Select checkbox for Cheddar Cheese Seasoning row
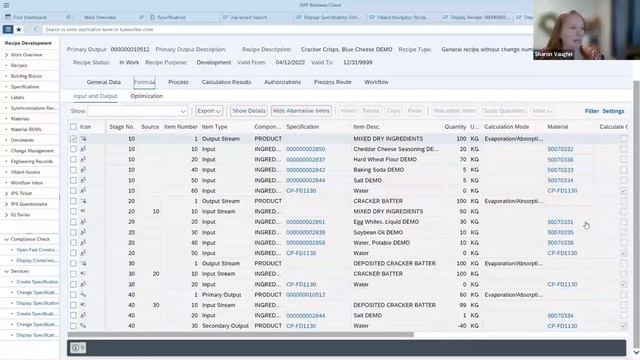 pyautogui.click(x=73, y=149)
